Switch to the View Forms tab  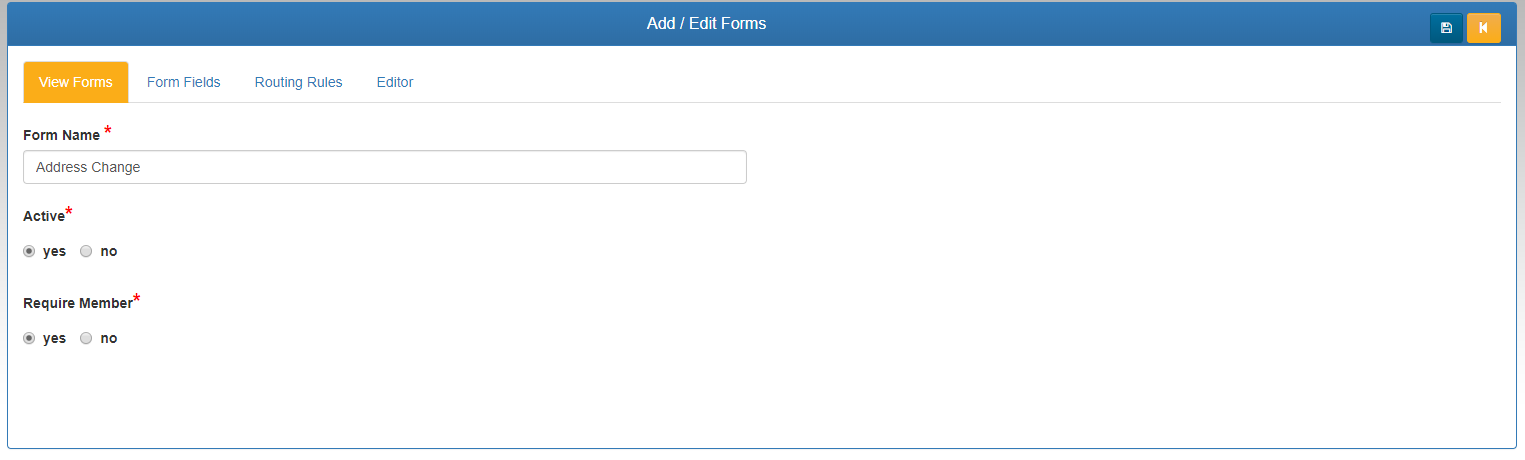76,82
